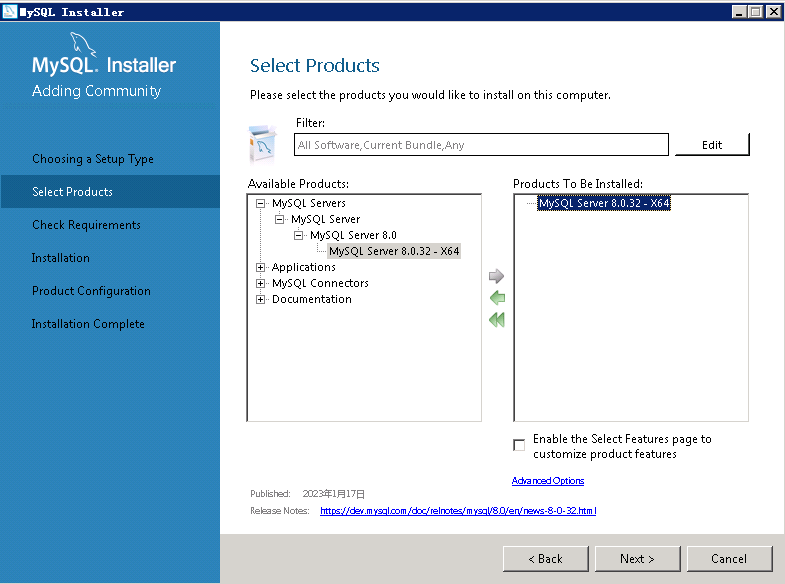Viewport: 785px width, 584px height.
Task: Open the release notes URL link
Action: [458, 510]
